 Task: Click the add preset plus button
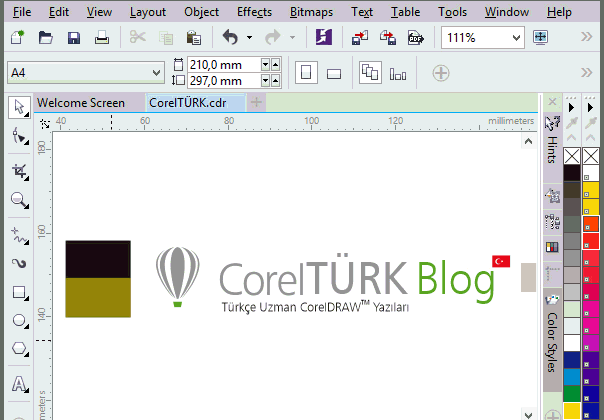441,73
